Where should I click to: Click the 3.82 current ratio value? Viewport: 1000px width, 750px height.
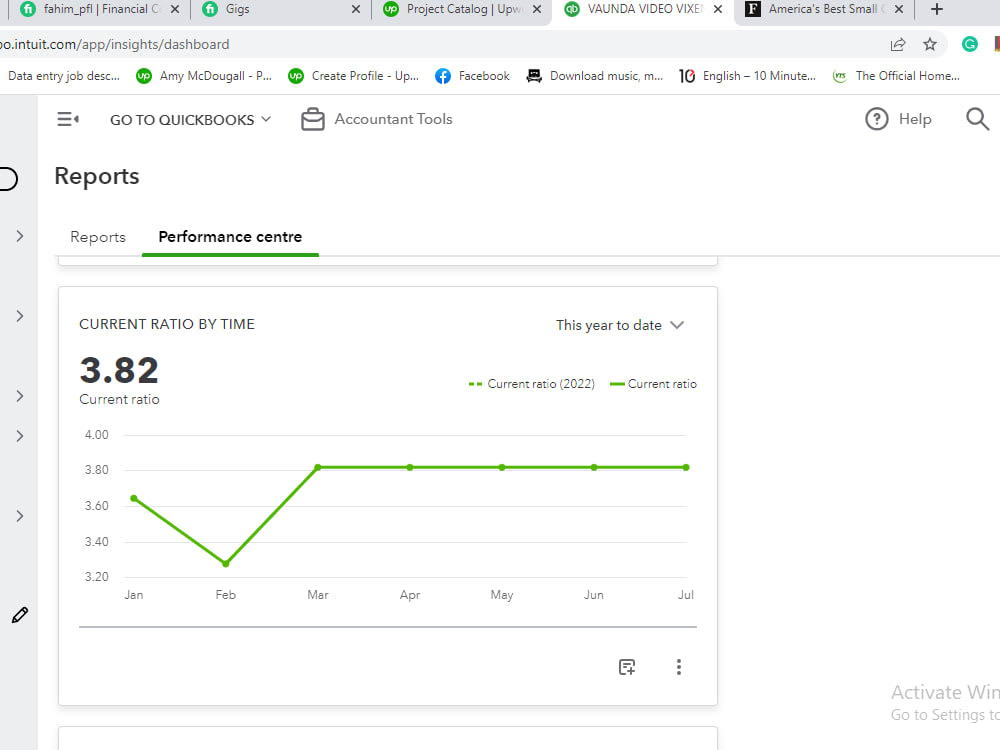click(x=119, y=371)
